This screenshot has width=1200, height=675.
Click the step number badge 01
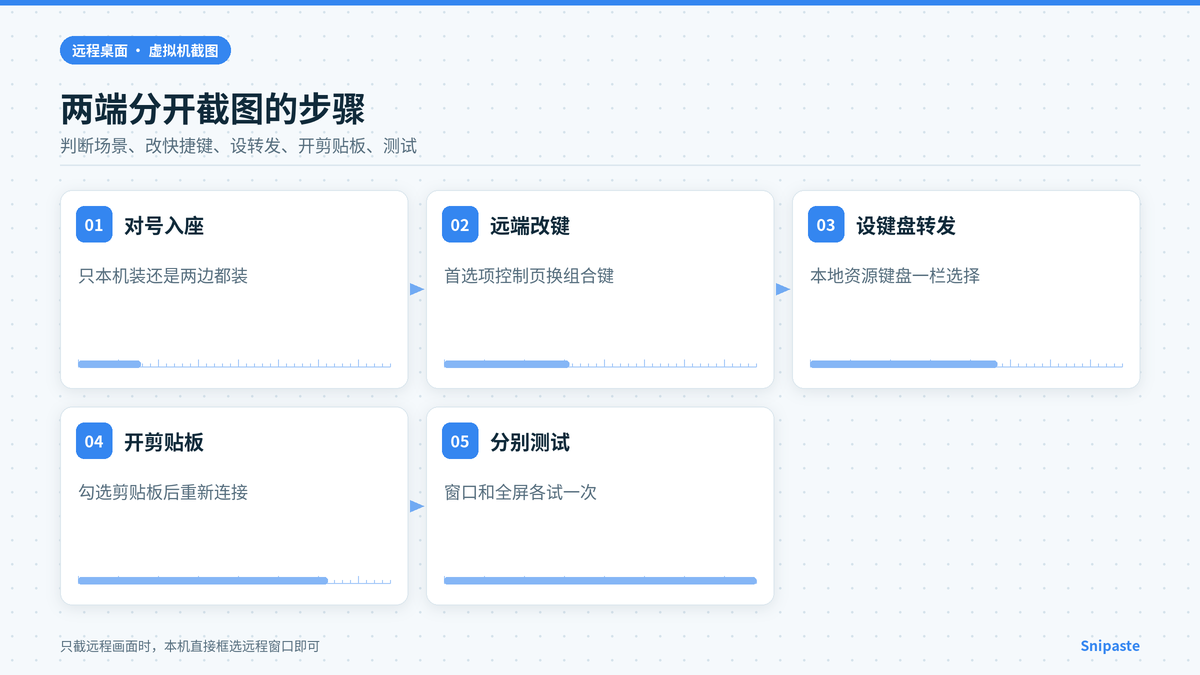coord(94,225)
